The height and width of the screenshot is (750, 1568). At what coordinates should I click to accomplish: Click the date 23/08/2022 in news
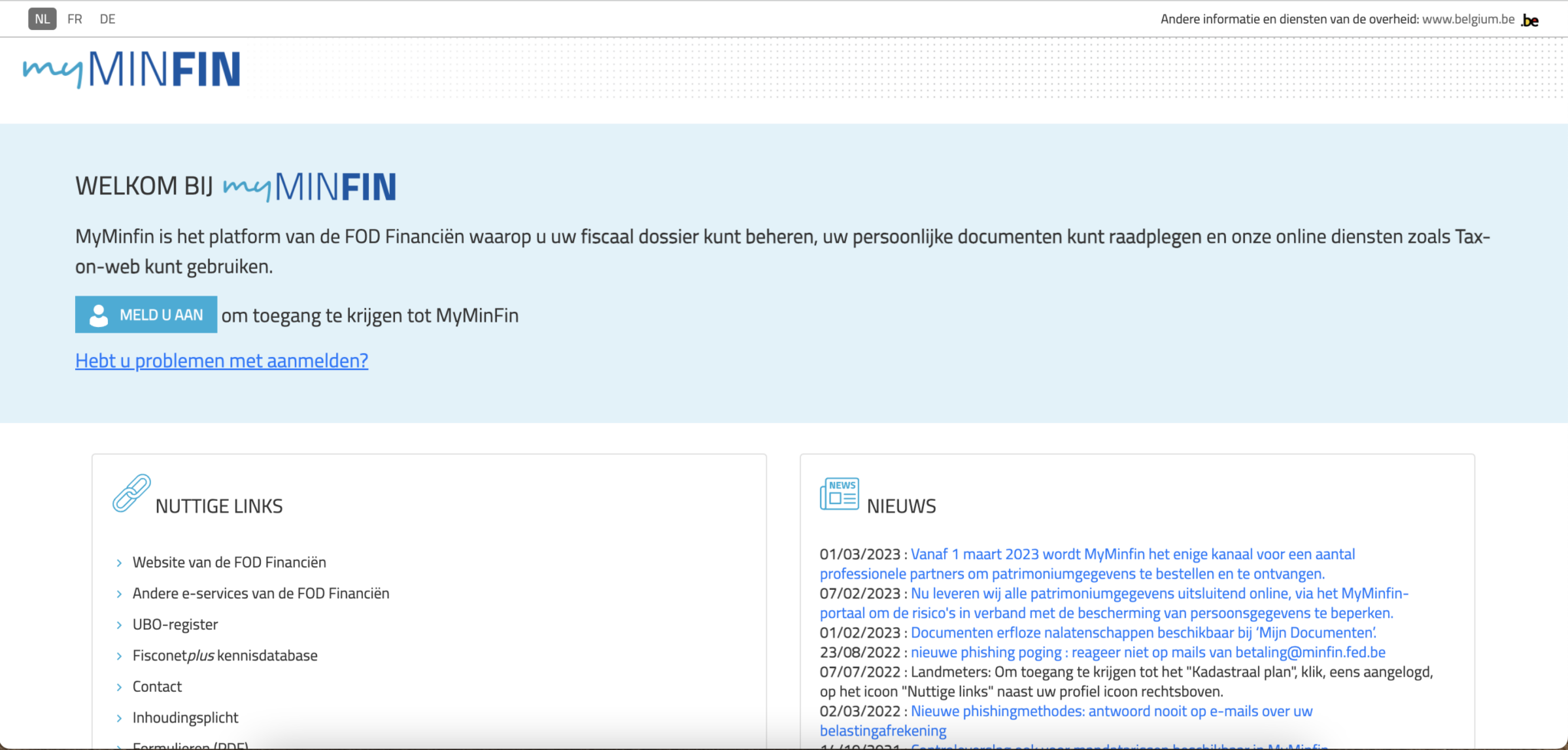point(860,653)
